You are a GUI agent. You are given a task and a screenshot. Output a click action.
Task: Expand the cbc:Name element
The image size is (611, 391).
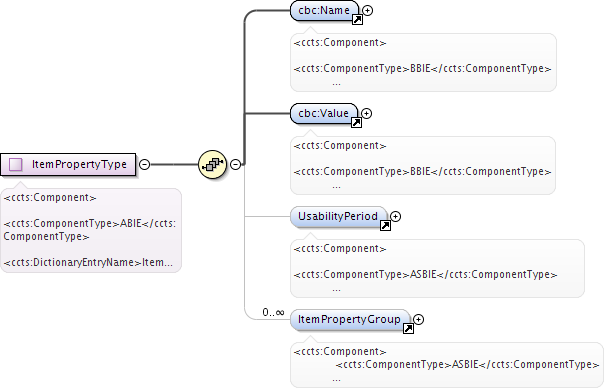coord(367,11)
